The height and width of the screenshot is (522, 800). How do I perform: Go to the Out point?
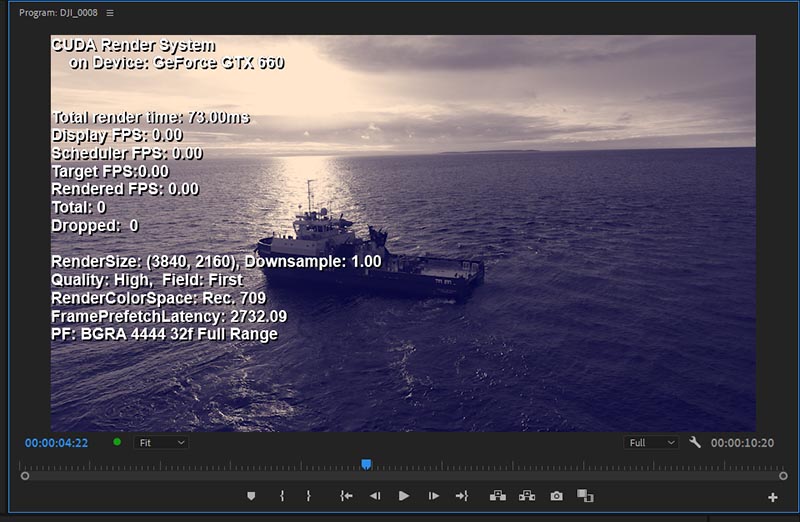[462, 496]
